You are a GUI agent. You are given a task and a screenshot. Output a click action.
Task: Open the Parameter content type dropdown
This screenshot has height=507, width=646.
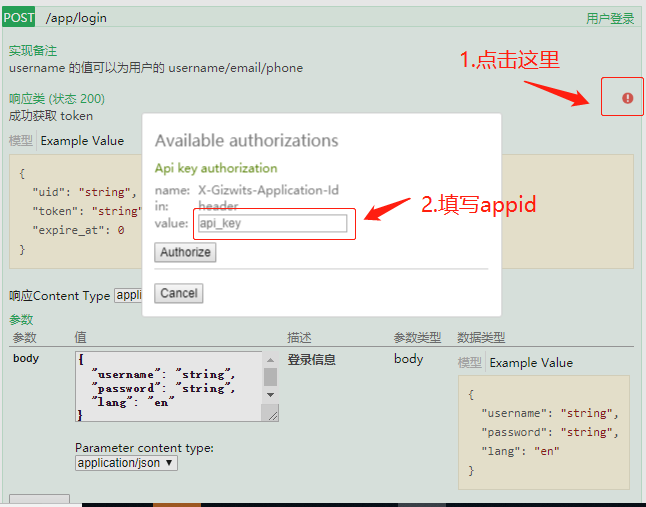pos(126,463)
